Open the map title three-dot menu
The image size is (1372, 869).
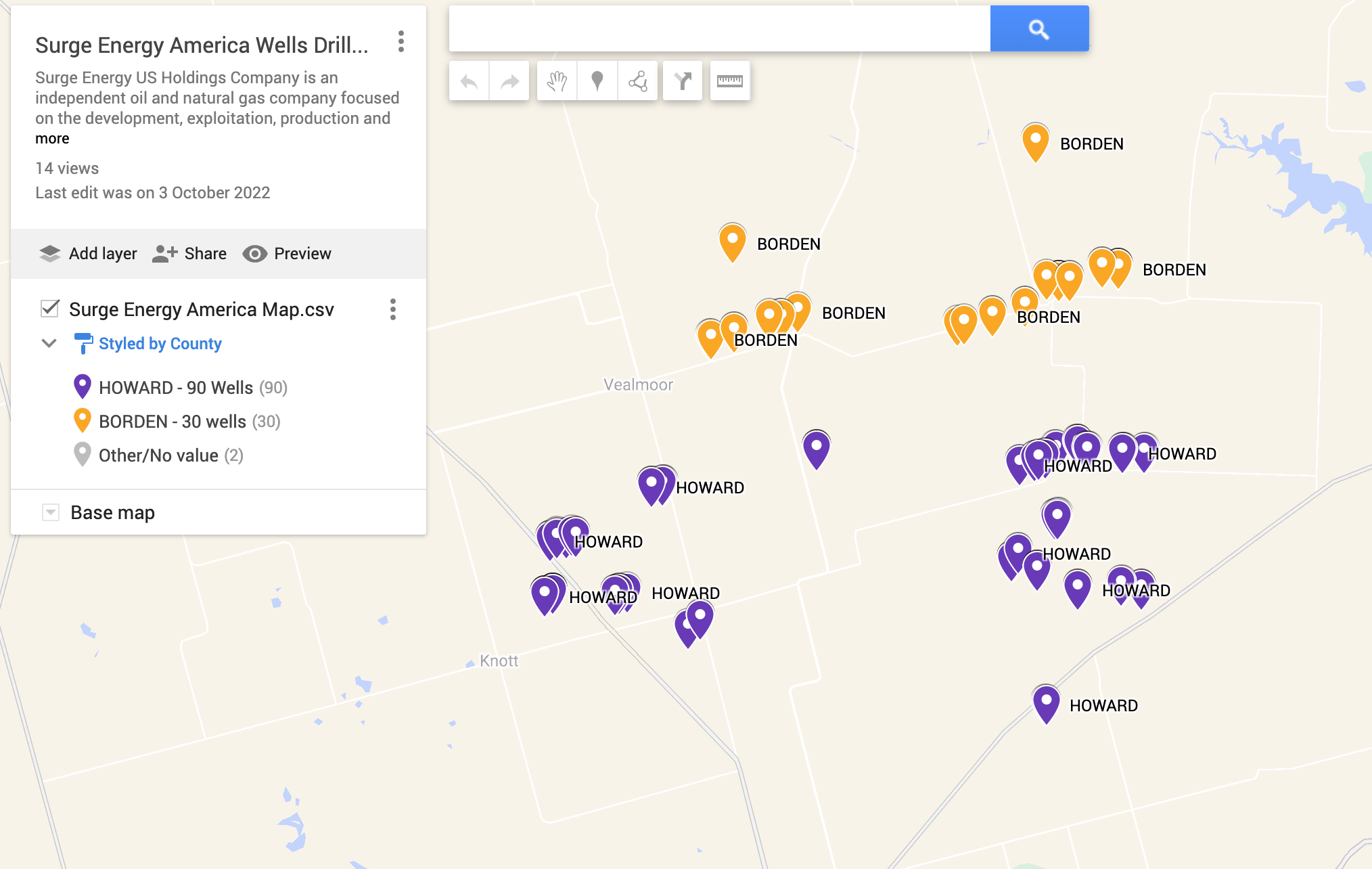pos(401,42)
